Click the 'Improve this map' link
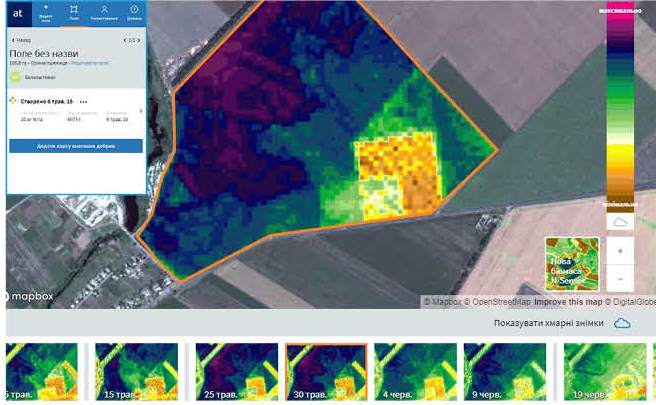Image resolution: width=656 pixels, height=405 pixels. click(569, 301)
